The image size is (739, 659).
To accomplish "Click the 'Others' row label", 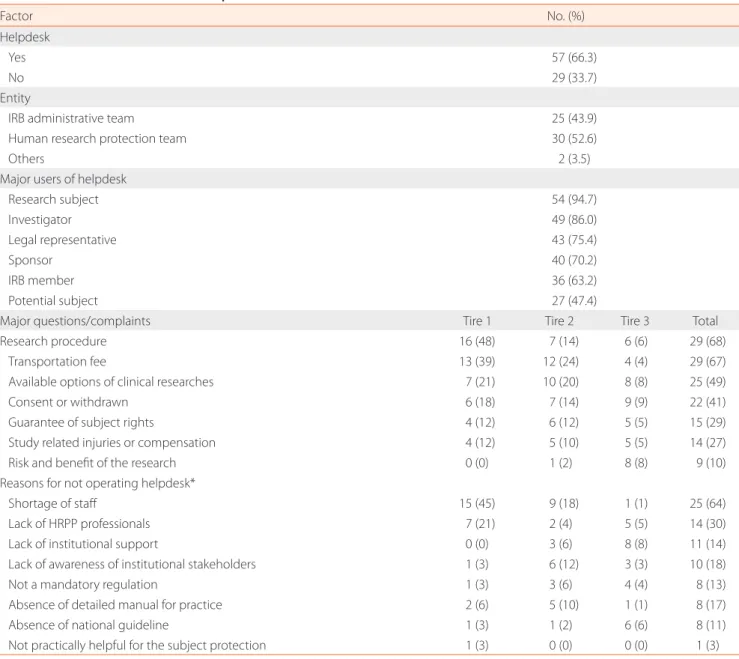I will 26,159.
